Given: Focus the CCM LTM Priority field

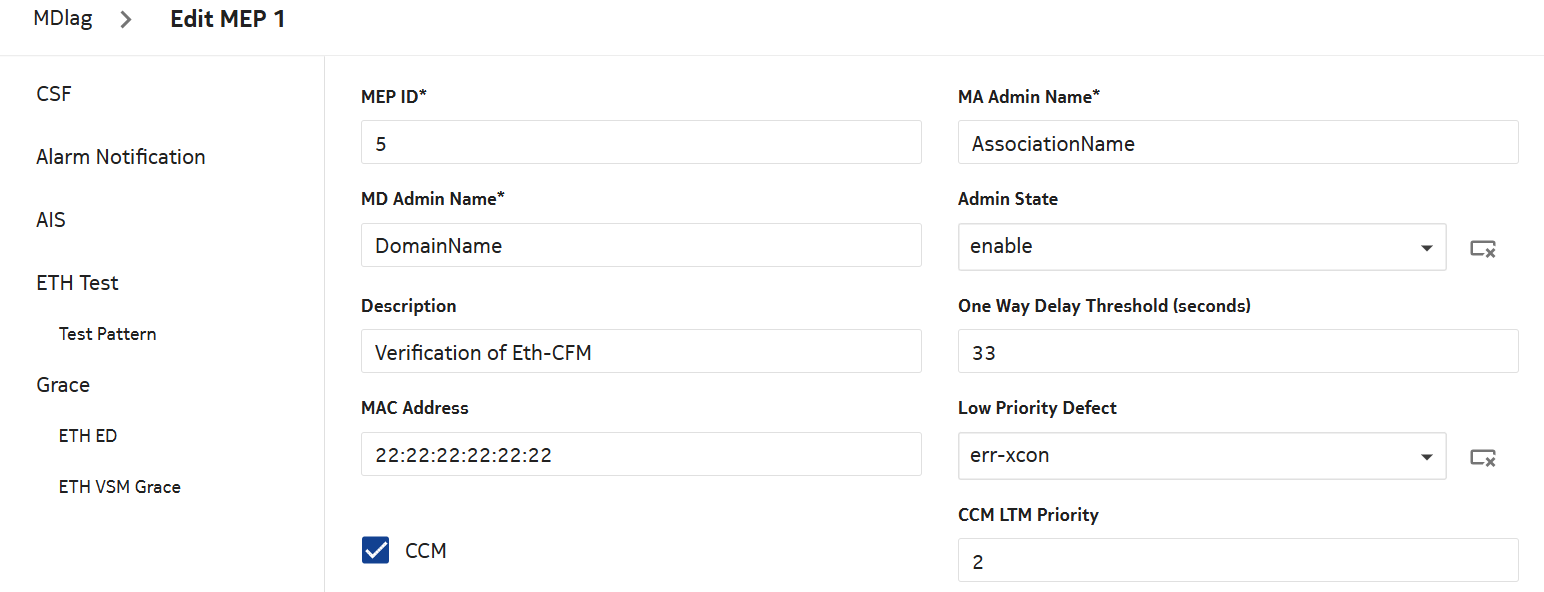Looking at the screenshot, I should point(1237,561).
